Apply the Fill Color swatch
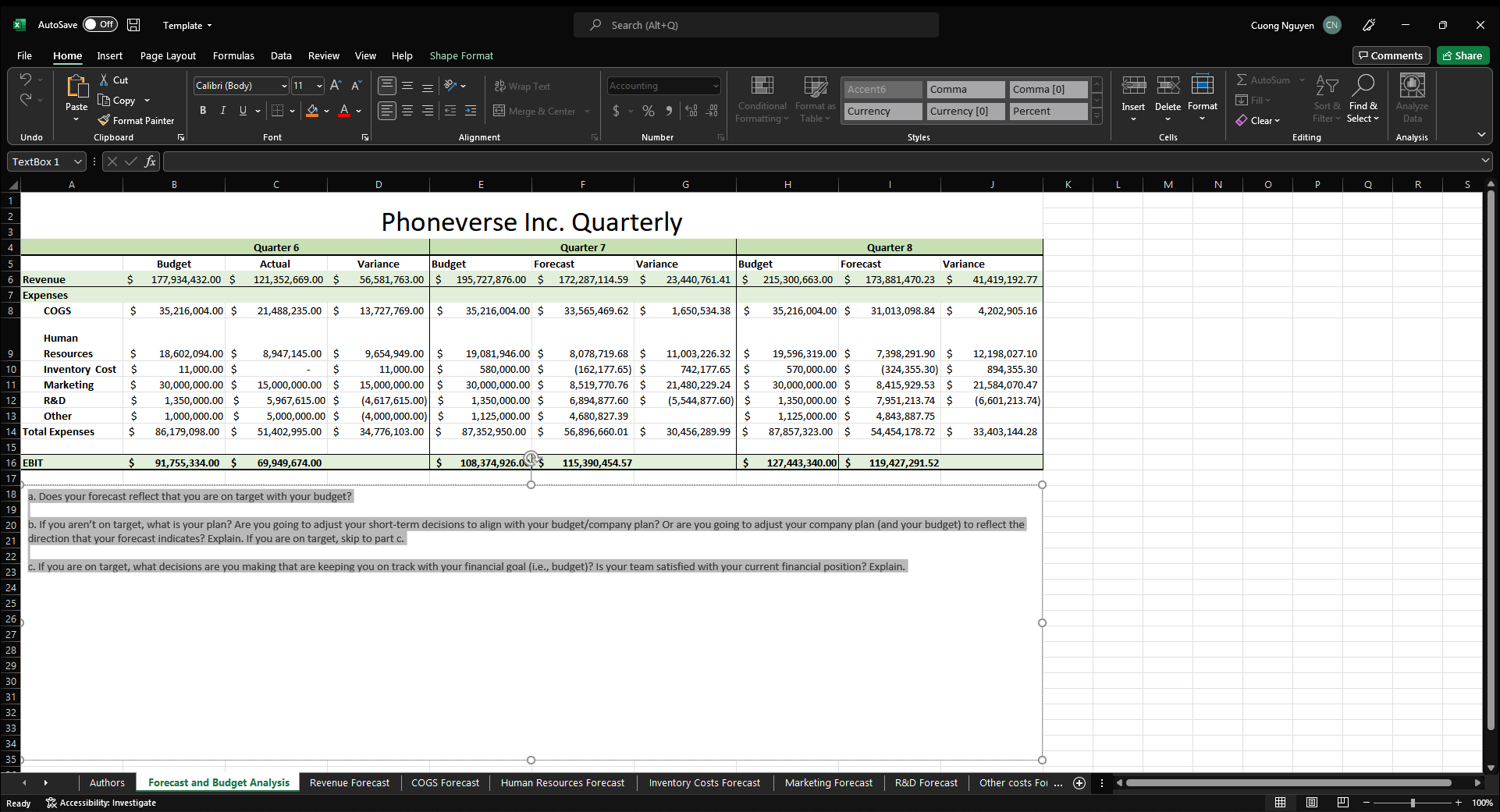The image size is (1500, 812). 312,111
